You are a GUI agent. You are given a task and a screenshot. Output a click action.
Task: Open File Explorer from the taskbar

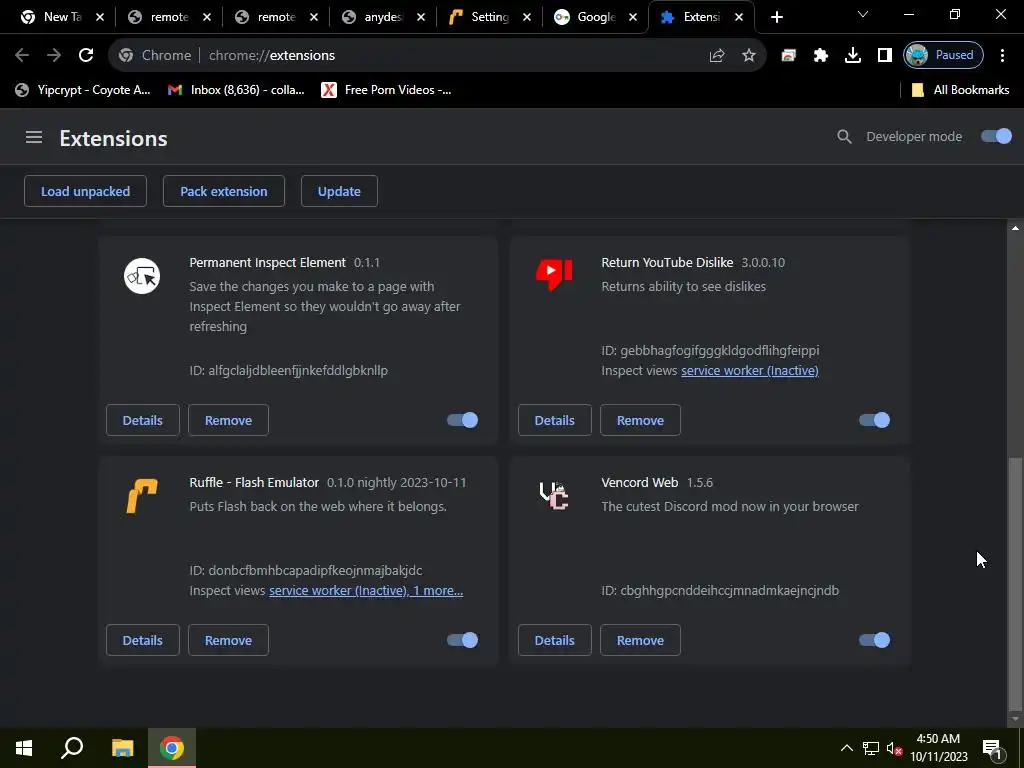pyautogui.click(x=122, y=748)
